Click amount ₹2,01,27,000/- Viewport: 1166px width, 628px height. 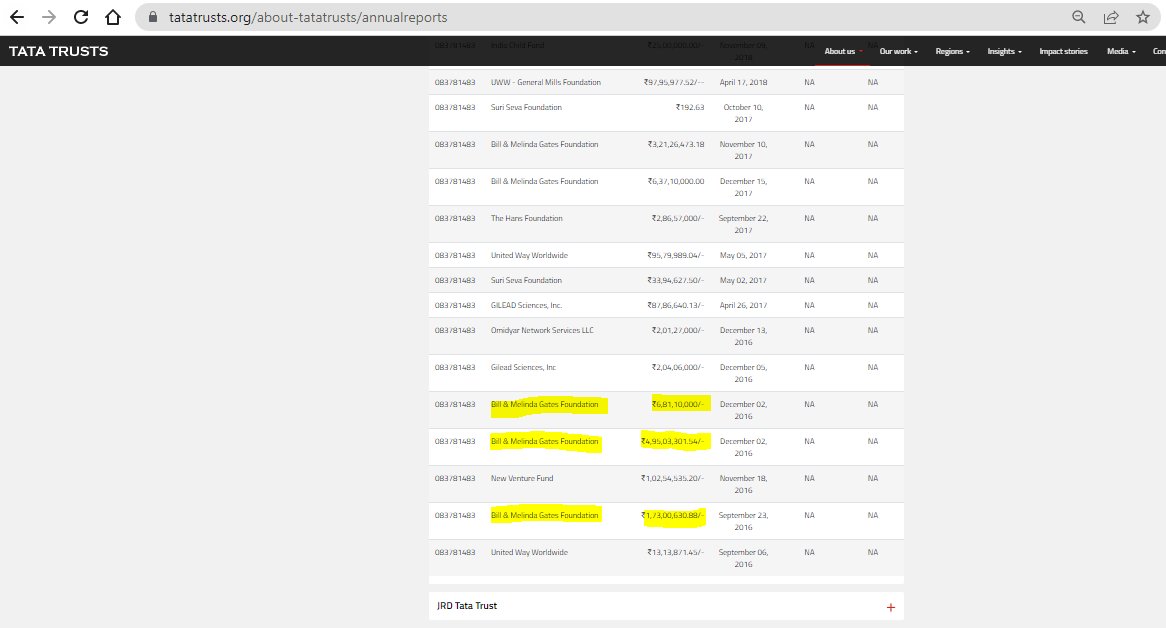tap(677, 331)
